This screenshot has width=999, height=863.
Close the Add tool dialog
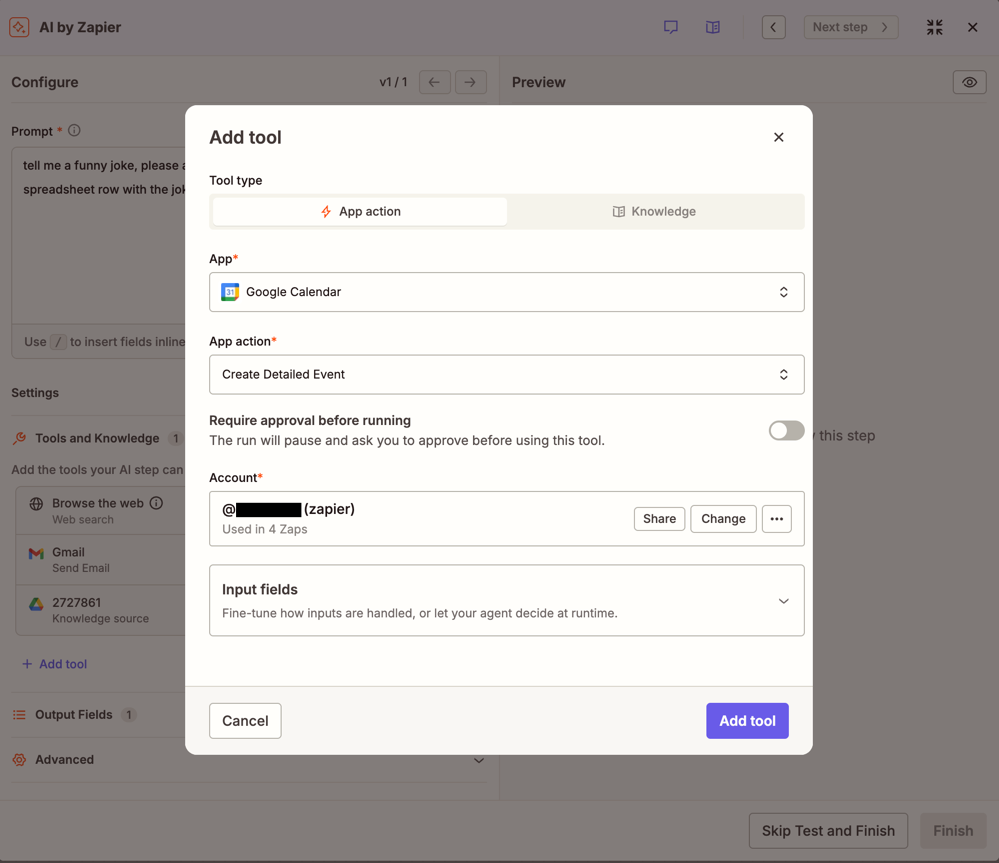[x=779, y=137]
